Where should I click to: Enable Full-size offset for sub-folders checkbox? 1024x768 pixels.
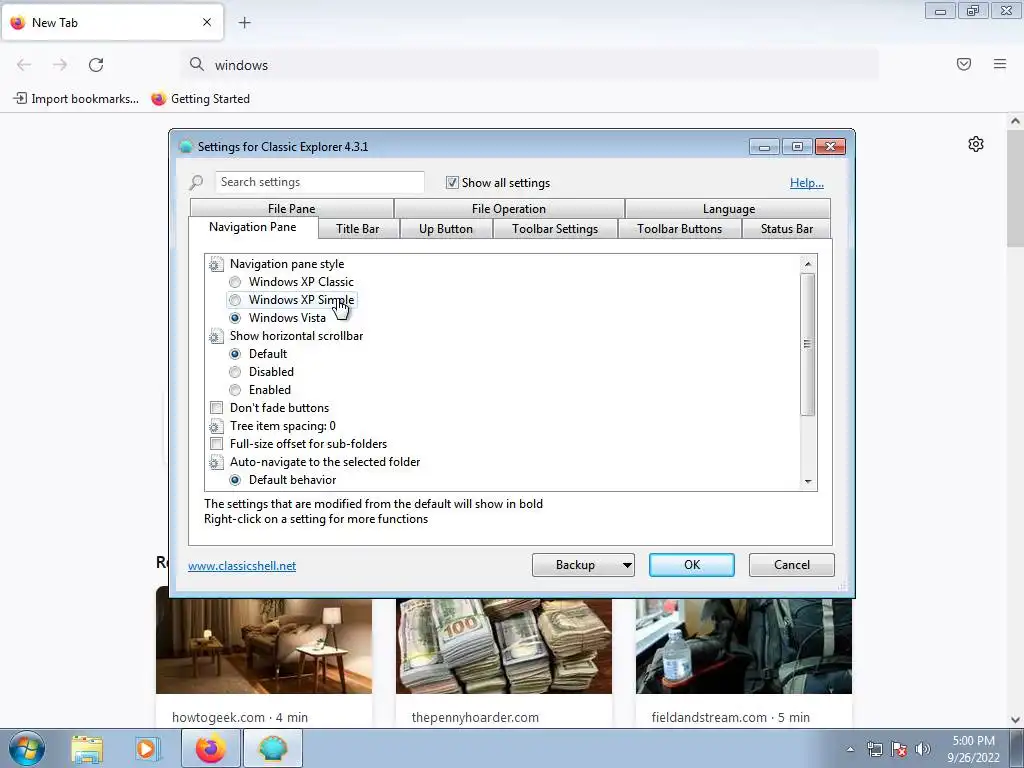coord(216,444)
